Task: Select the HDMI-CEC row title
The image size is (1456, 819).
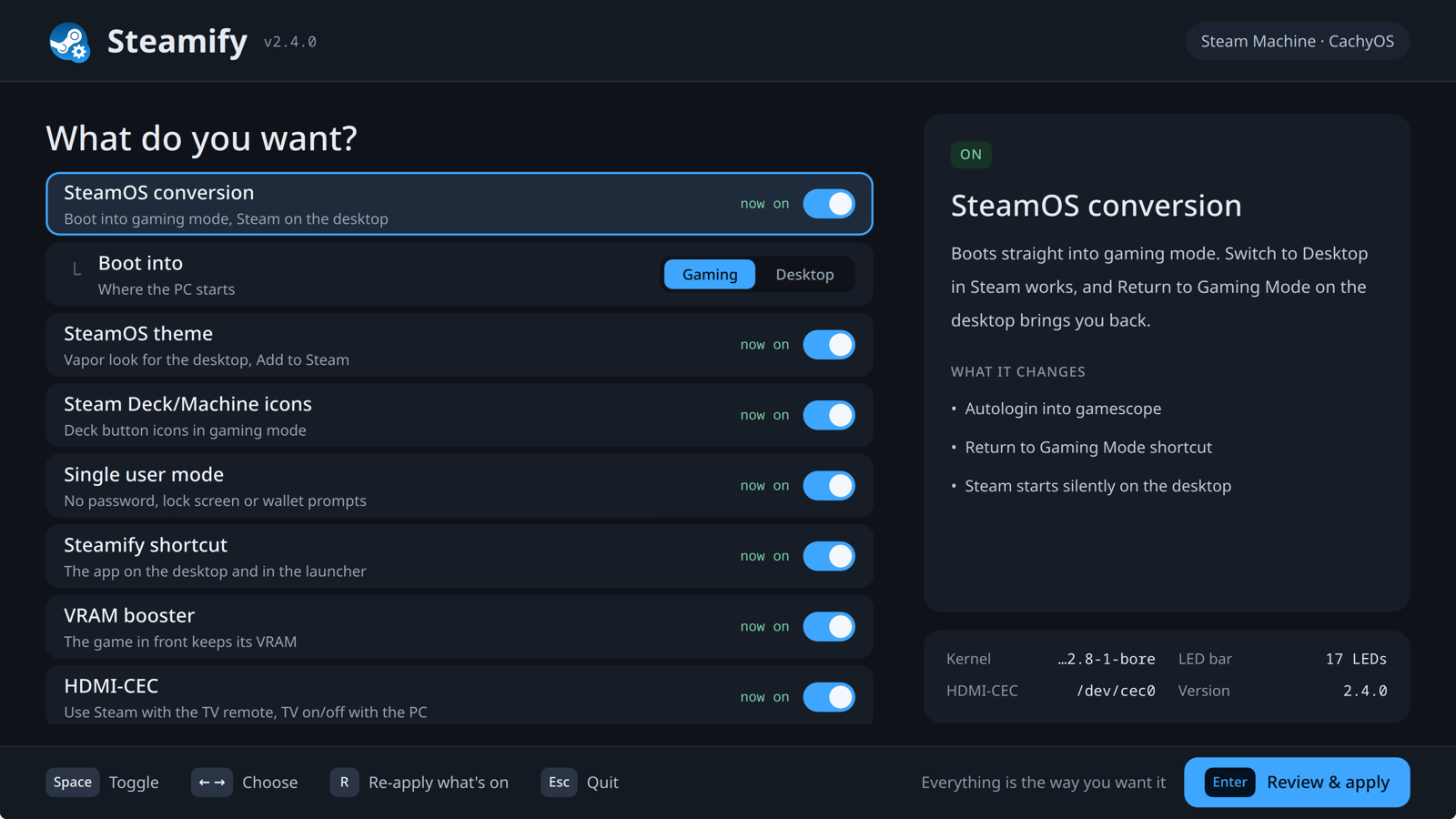Action: [111, 686]
